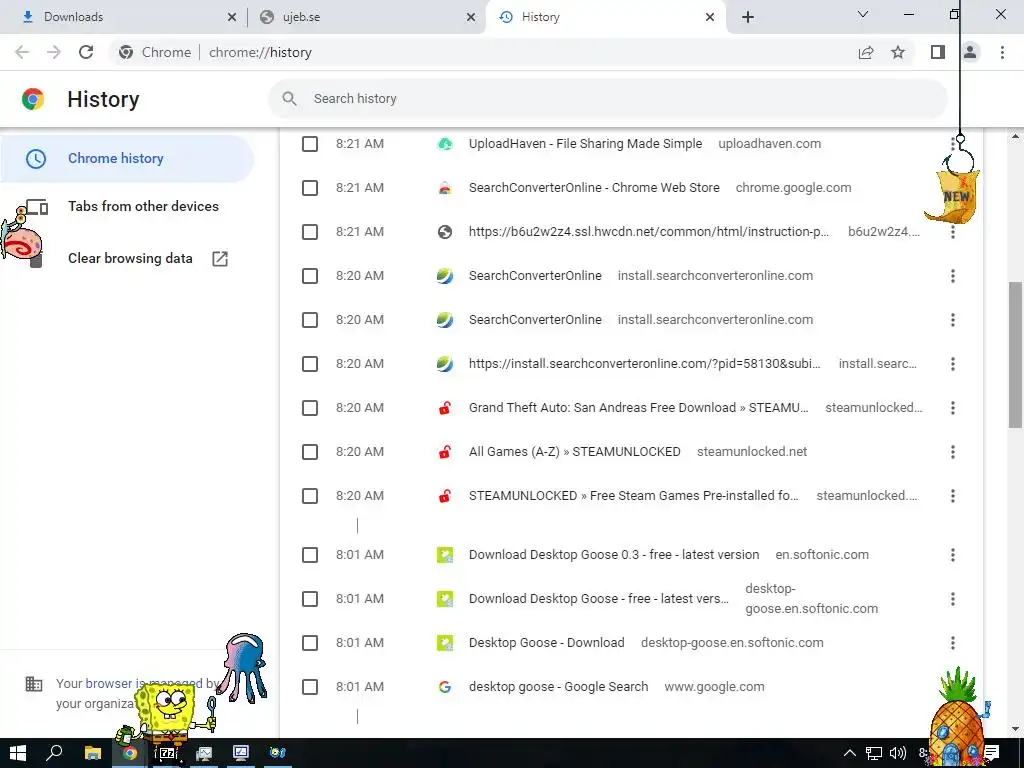This screenshot has height=768, width=1024.
Task: Click softonic favicon on Desktop Goose - Download
Action: pyautogui.click(x=445, y=643)
